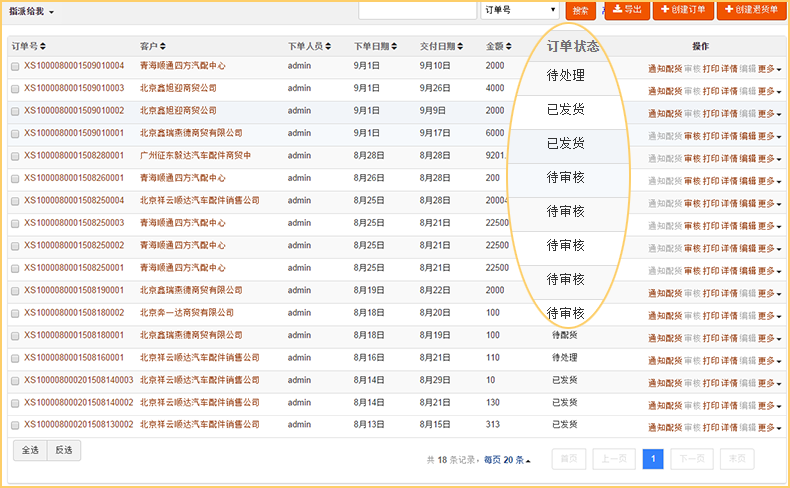Click the 搜索 search button

(x=579, y=10)
